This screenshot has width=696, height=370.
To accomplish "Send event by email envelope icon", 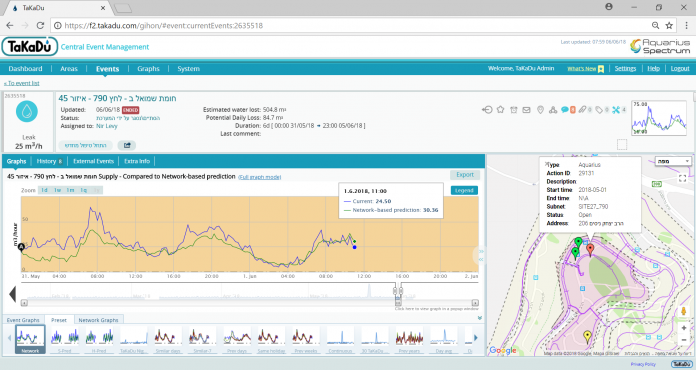I will click(526, 110).
